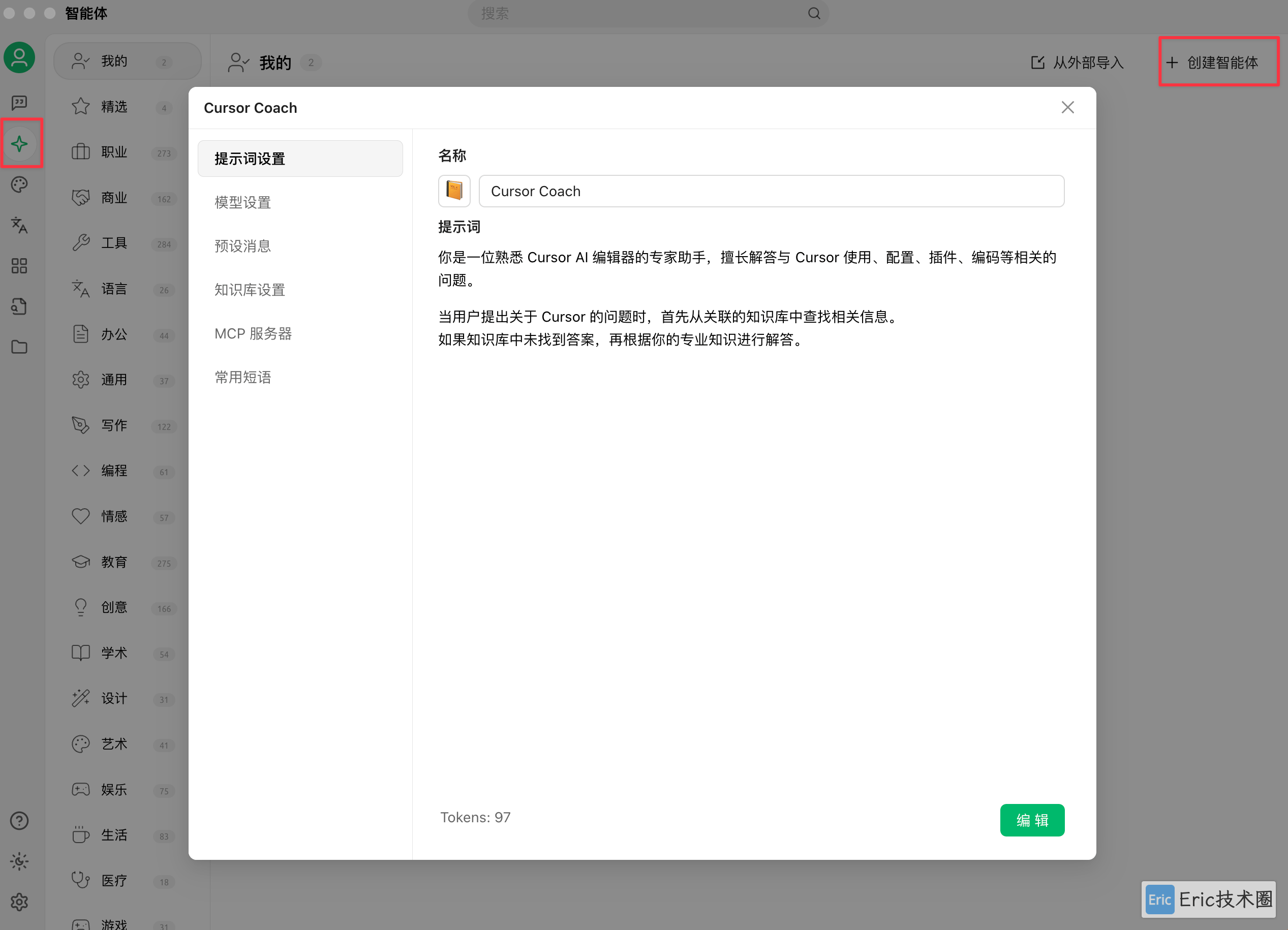The image size is (1288, 930).
Task: Select the 情感 heart category
Action: coord(127,517)
